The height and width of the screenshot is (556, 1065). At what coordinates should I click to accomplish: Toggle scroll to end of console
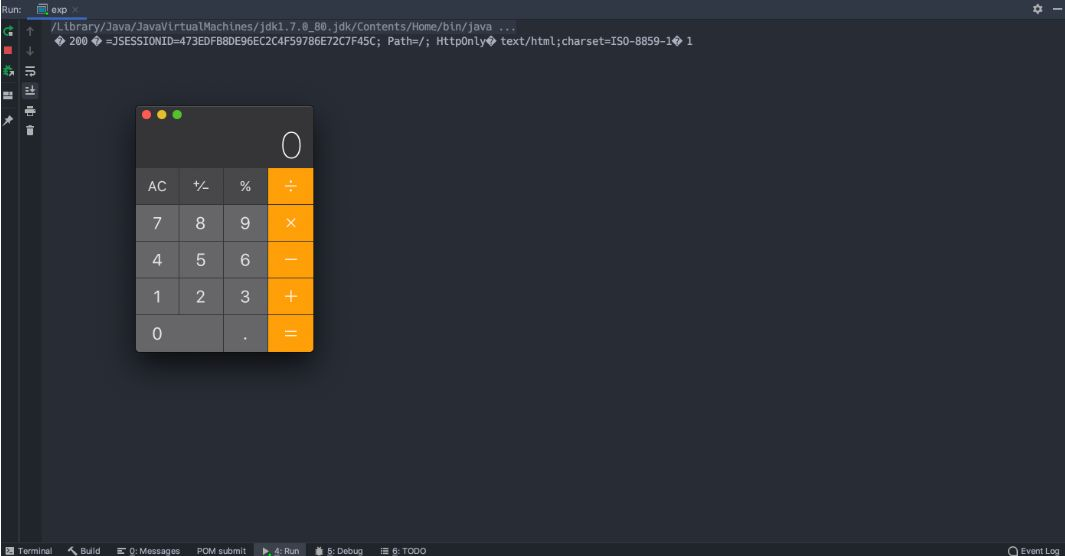[x=30, y=90]
